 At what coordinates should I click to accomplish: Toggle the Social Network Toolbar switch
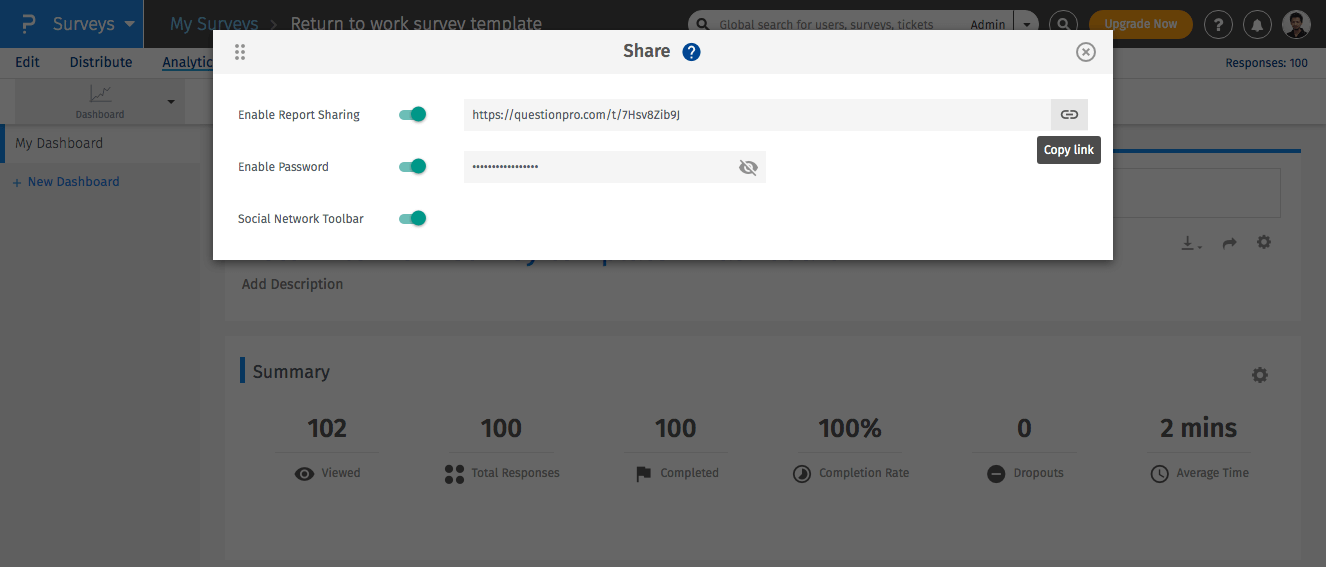[x=413, y=219]
